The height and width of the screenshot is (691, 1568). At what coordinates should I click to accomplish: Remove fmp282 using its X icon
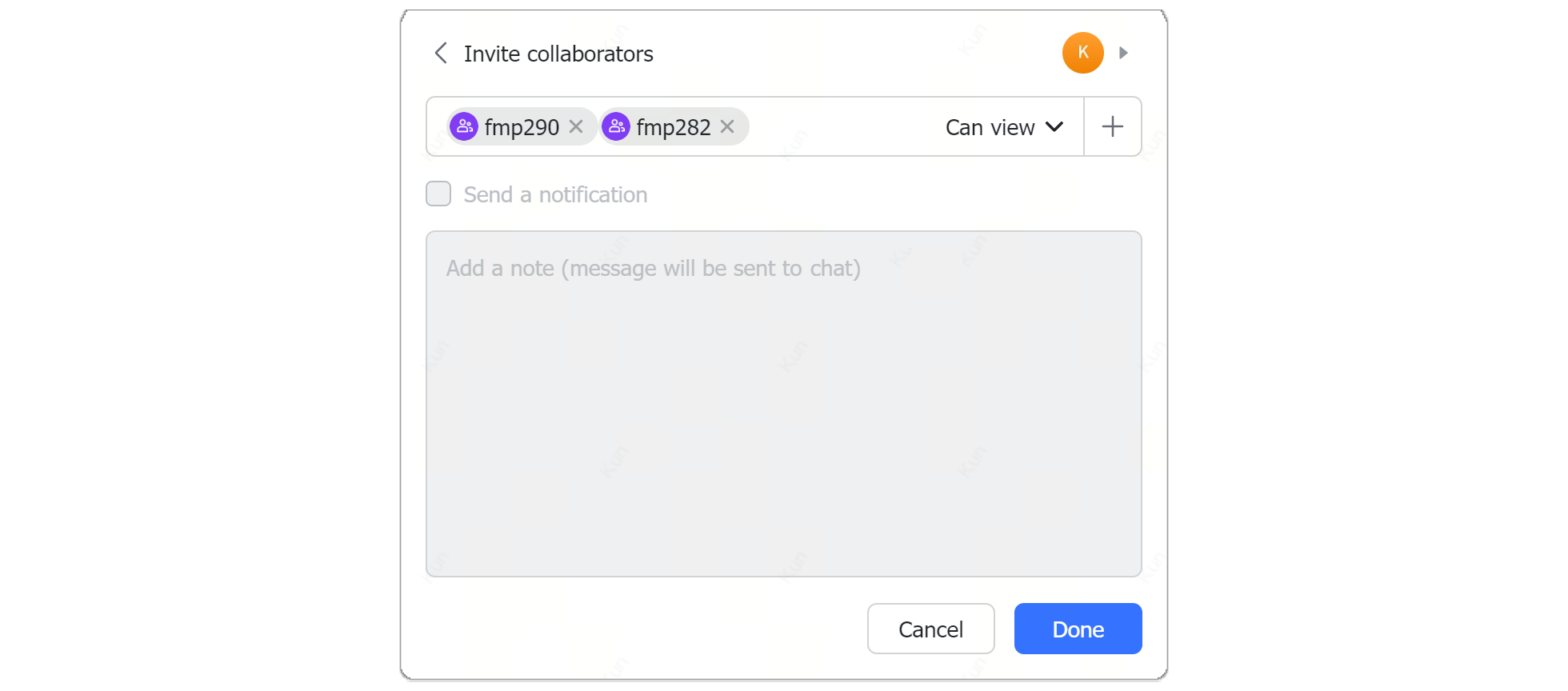727,126
